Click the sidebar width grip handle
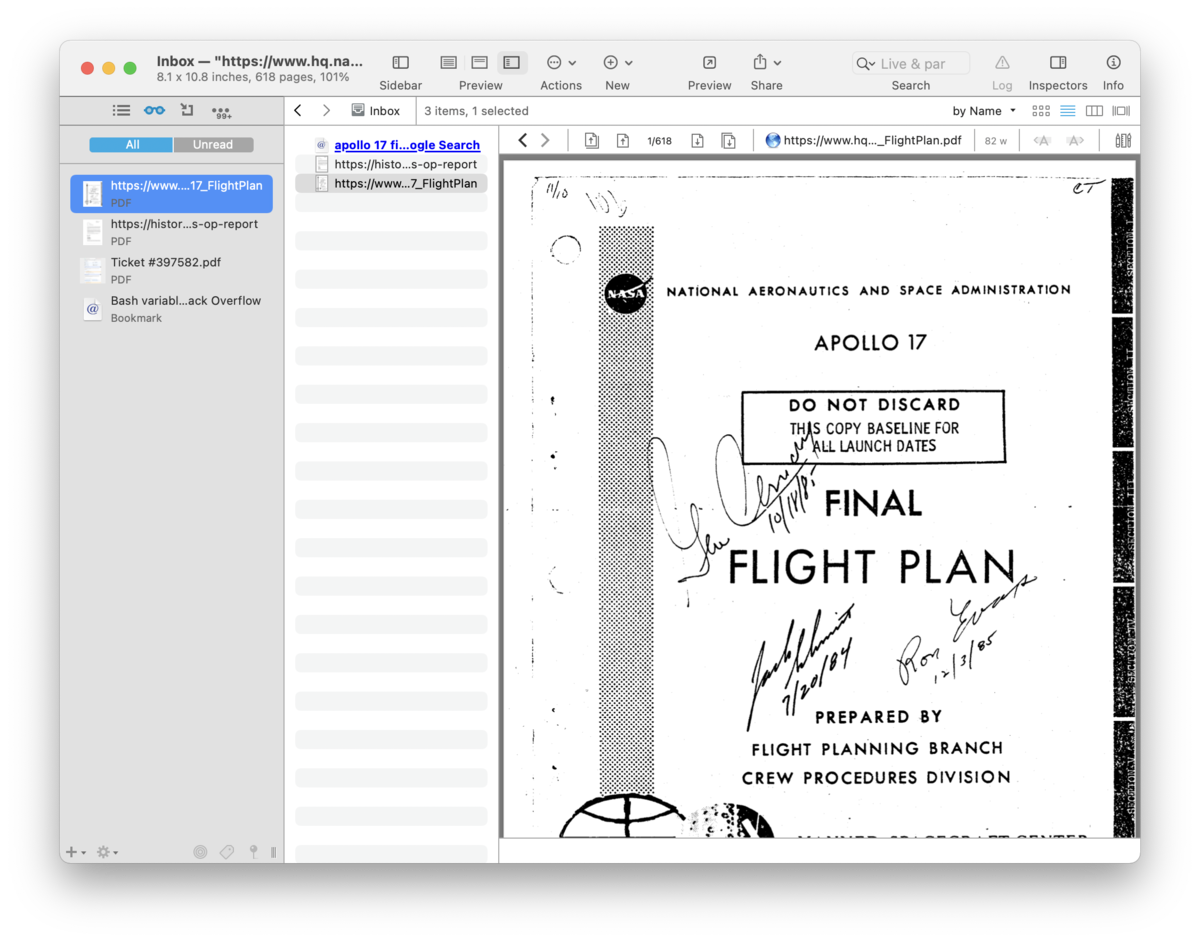 tap(273, 852)
